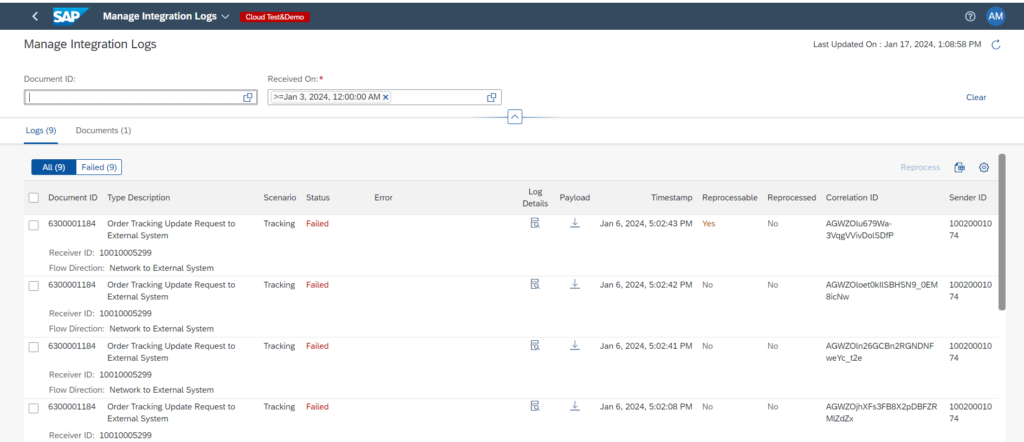Screen dimensions: 1024x442
Task: Click the back navigation arrow
Action: coord(36,17)
